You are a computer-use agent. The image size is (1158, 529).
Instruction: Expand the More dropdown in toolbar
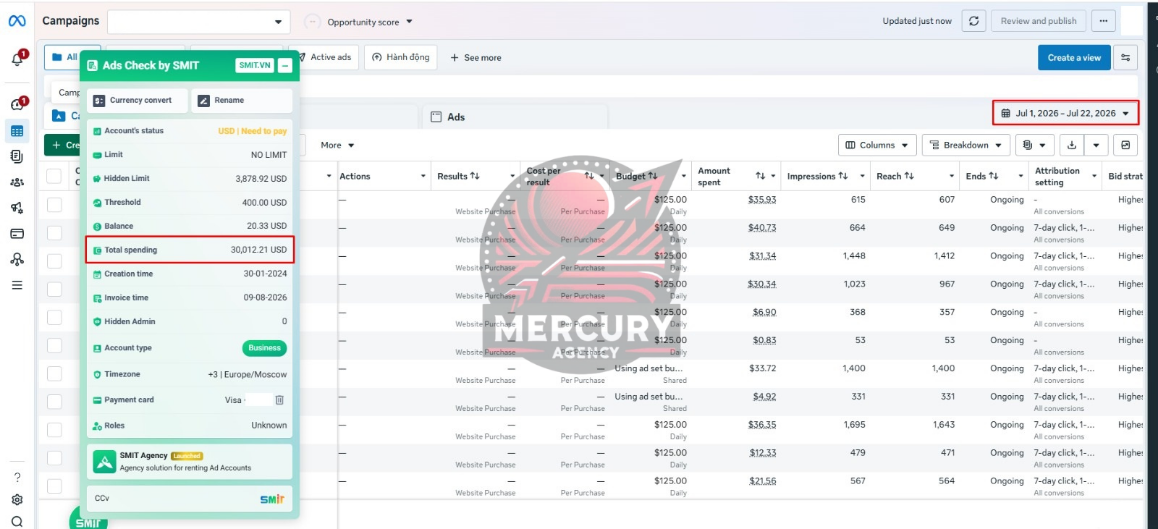[338, 145]
